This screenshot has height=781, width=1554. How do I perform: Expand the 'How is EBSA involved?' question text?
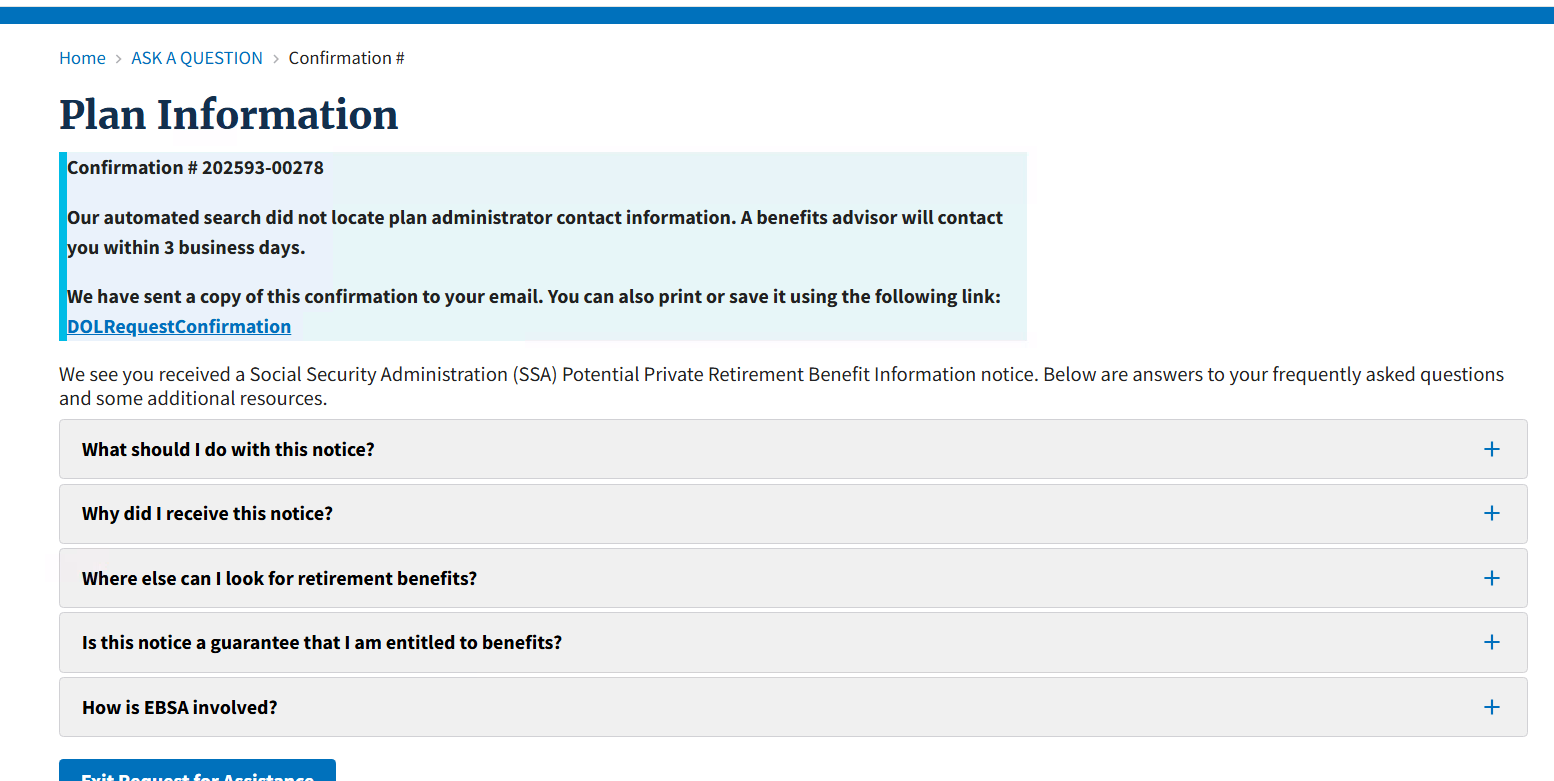tap(180, 707)
